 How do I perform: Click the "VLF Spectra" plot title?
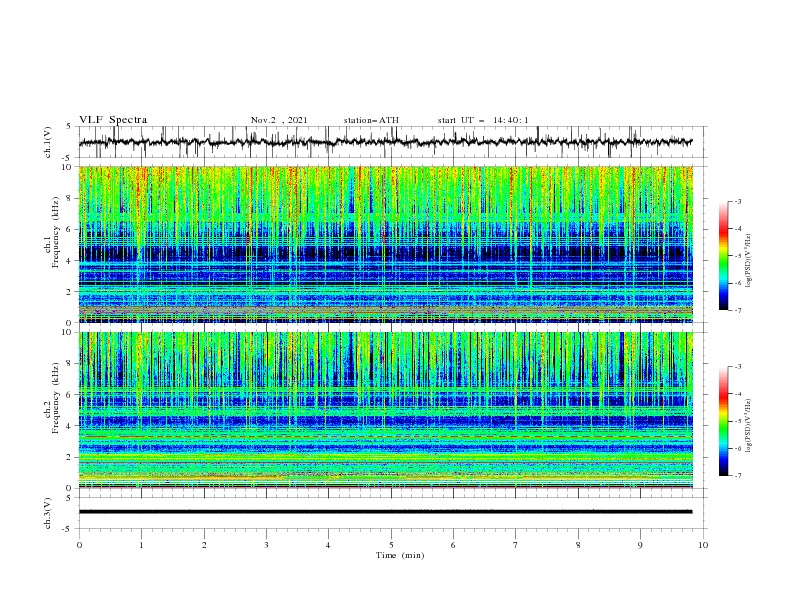[x=113, y=120]
